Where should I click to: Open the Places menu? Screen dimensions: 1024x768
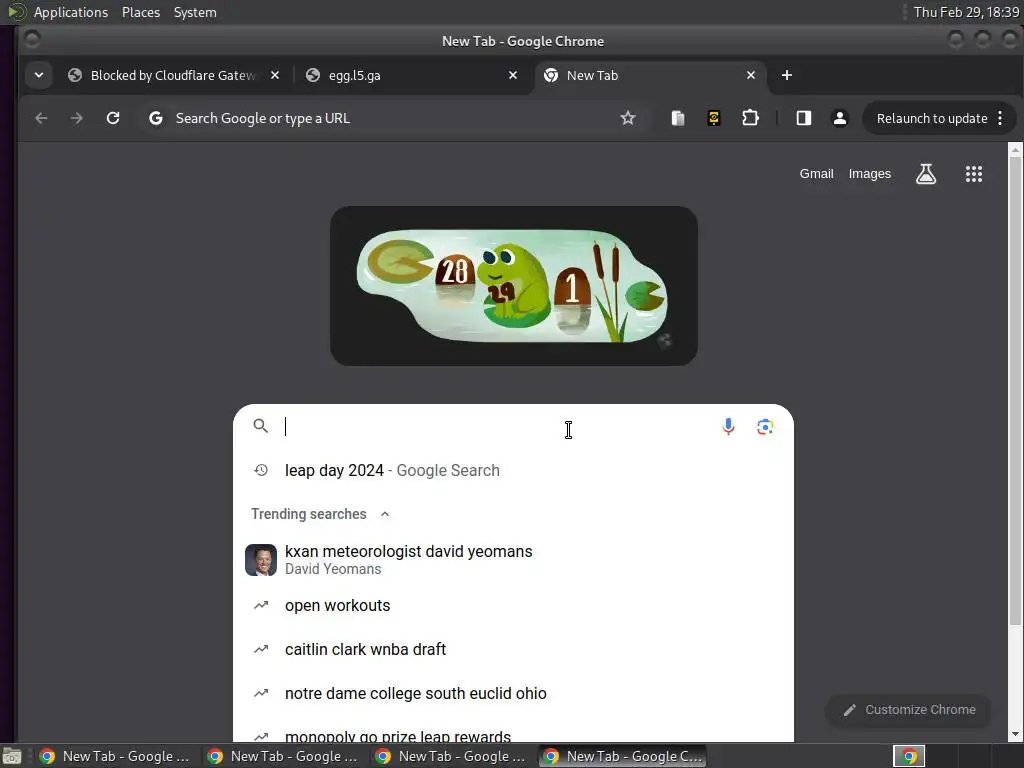pos(140,12)
